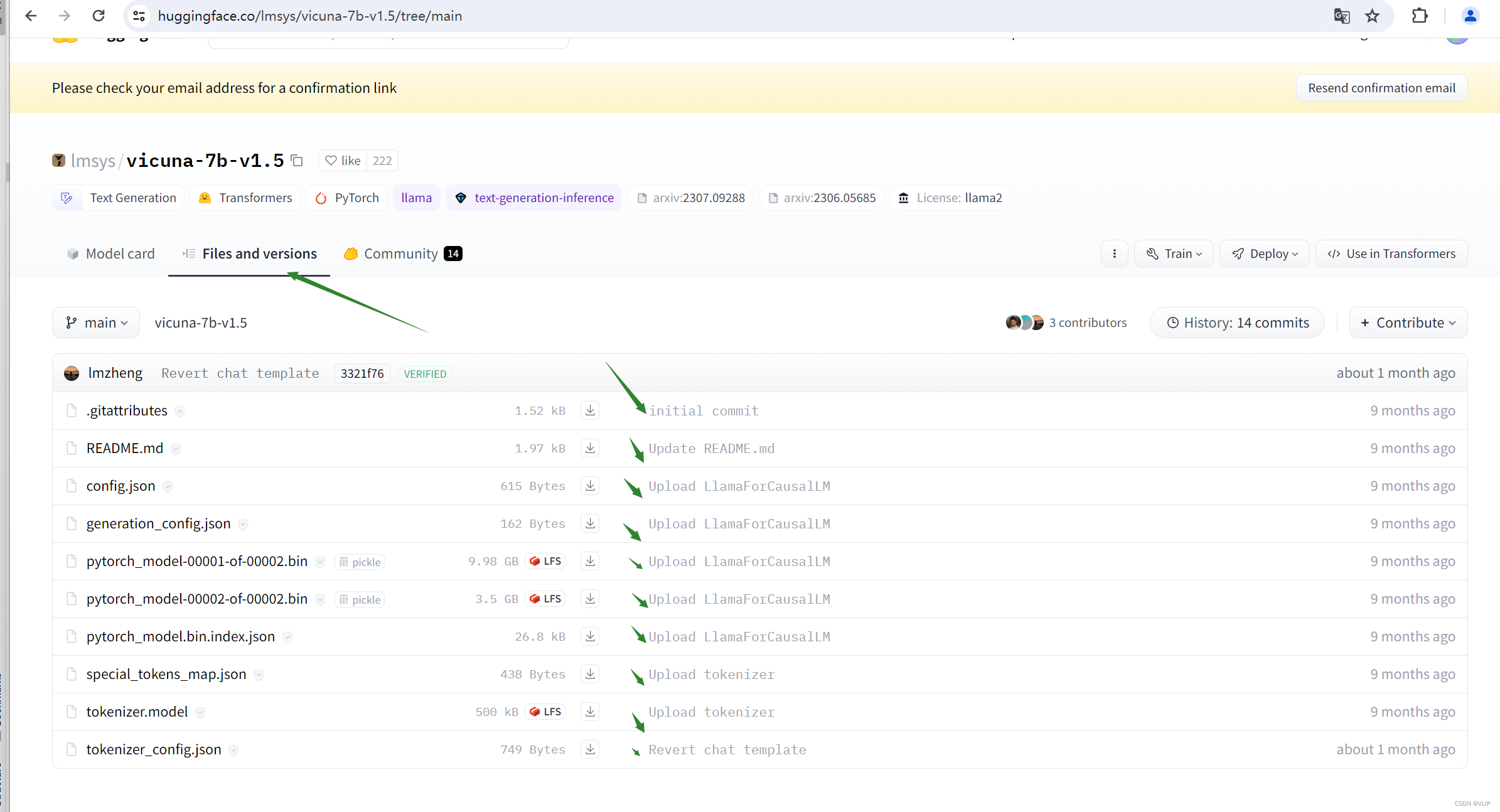The height and width of the screenshot is (812, 1500).
Task: Open the README.md file link
Action: coord(124,448)
